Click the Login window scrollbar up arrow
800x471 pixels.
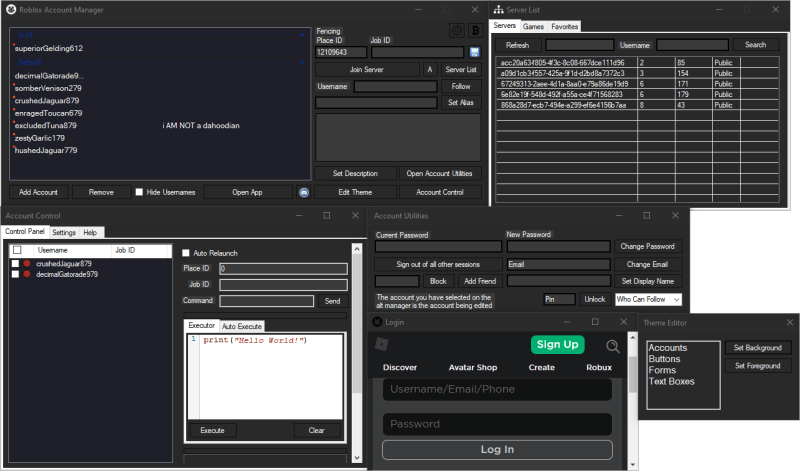point(633,338)
